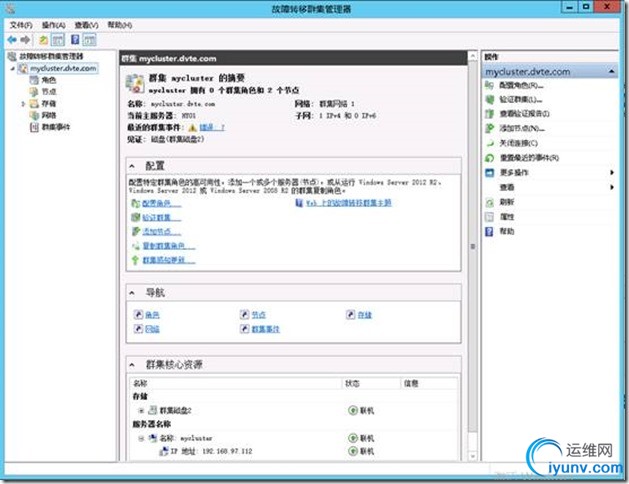Click the 存储 shortcut link in 导航
629x484 pixels.
(365, 315)
